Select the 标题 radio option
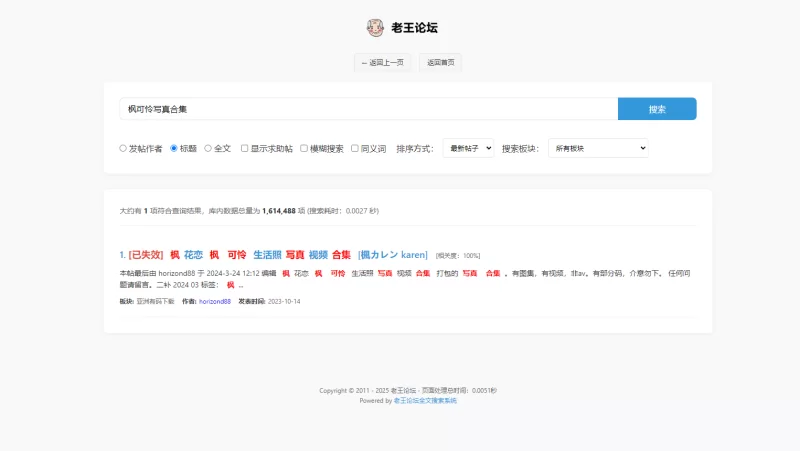The width and height of the screenshot is (800, 451). pos(174,148)
